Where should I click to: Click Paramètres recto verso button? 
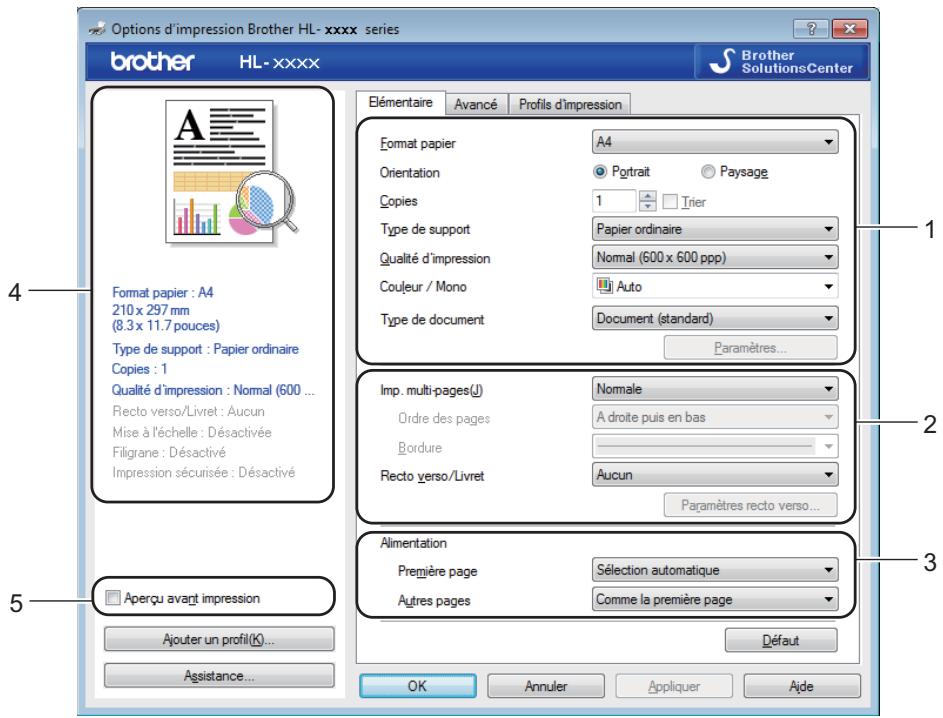click(750, 505)
